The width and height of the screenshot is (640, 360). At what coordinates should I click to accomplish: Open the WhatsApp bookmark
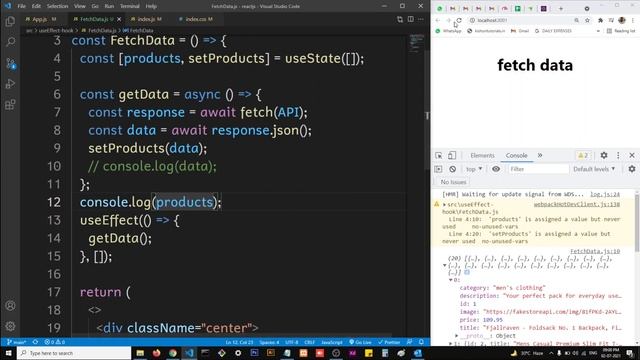(x=448, y=31)
